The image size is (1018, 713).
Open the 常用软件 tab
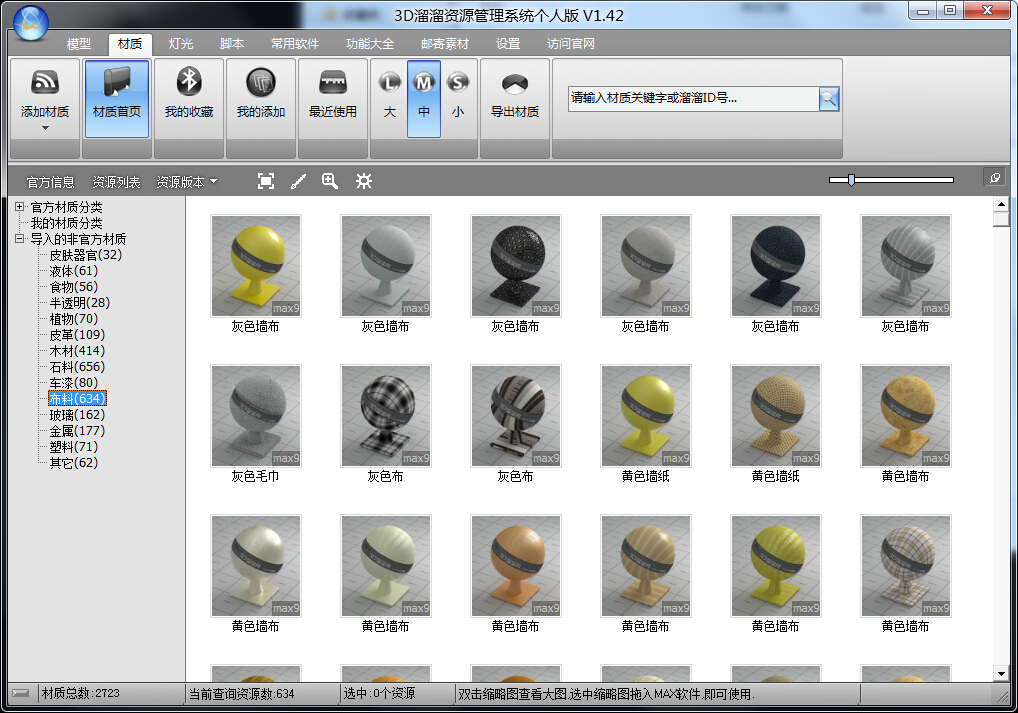coord(295,44)
